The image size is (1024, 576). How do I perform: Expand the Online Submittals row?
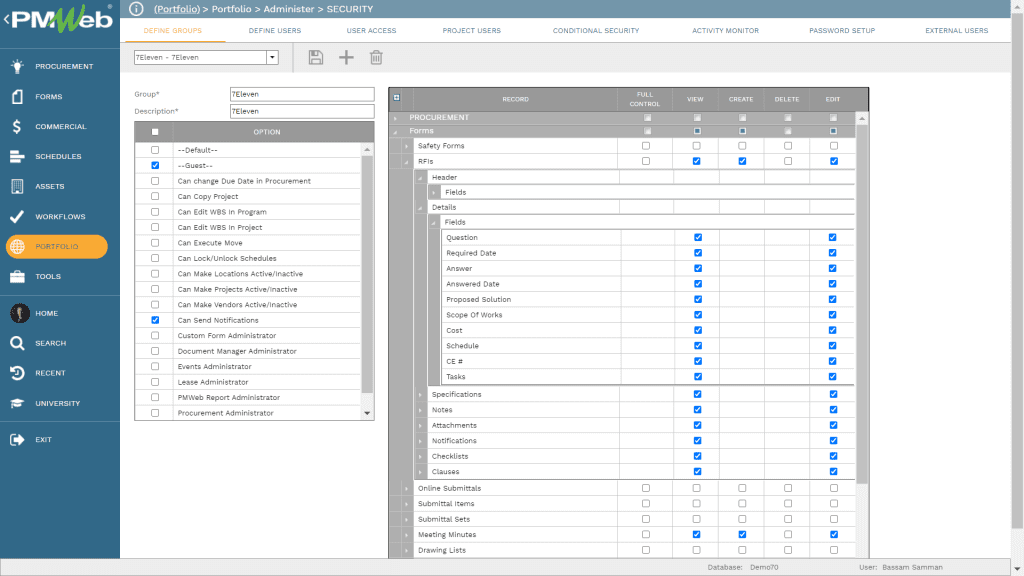406,488
